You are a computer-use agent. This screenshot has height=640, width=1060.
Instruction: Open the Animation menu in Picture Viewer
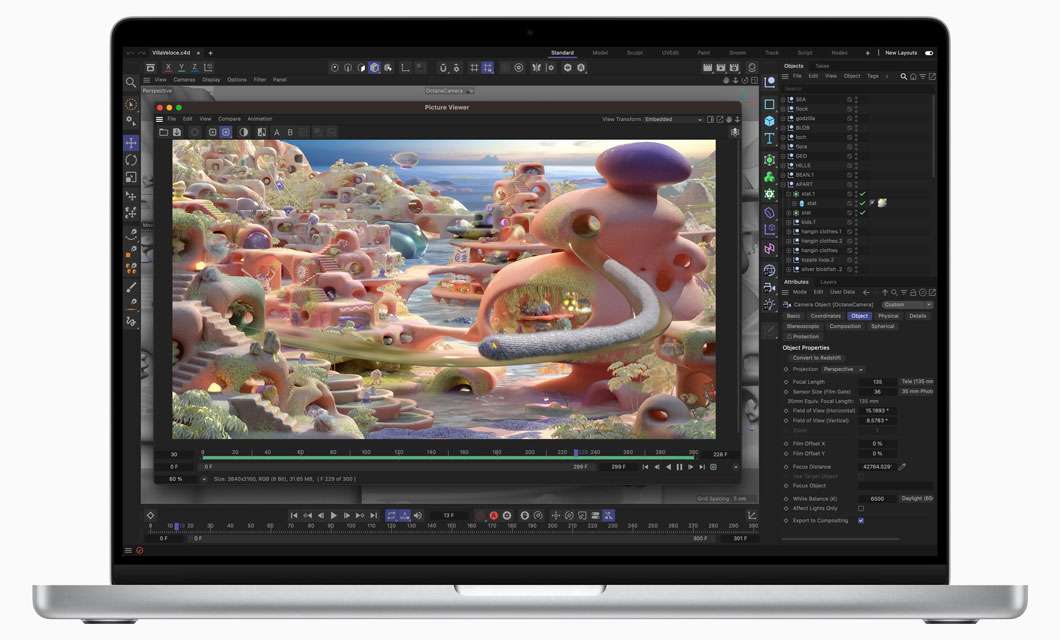(259, 119)
